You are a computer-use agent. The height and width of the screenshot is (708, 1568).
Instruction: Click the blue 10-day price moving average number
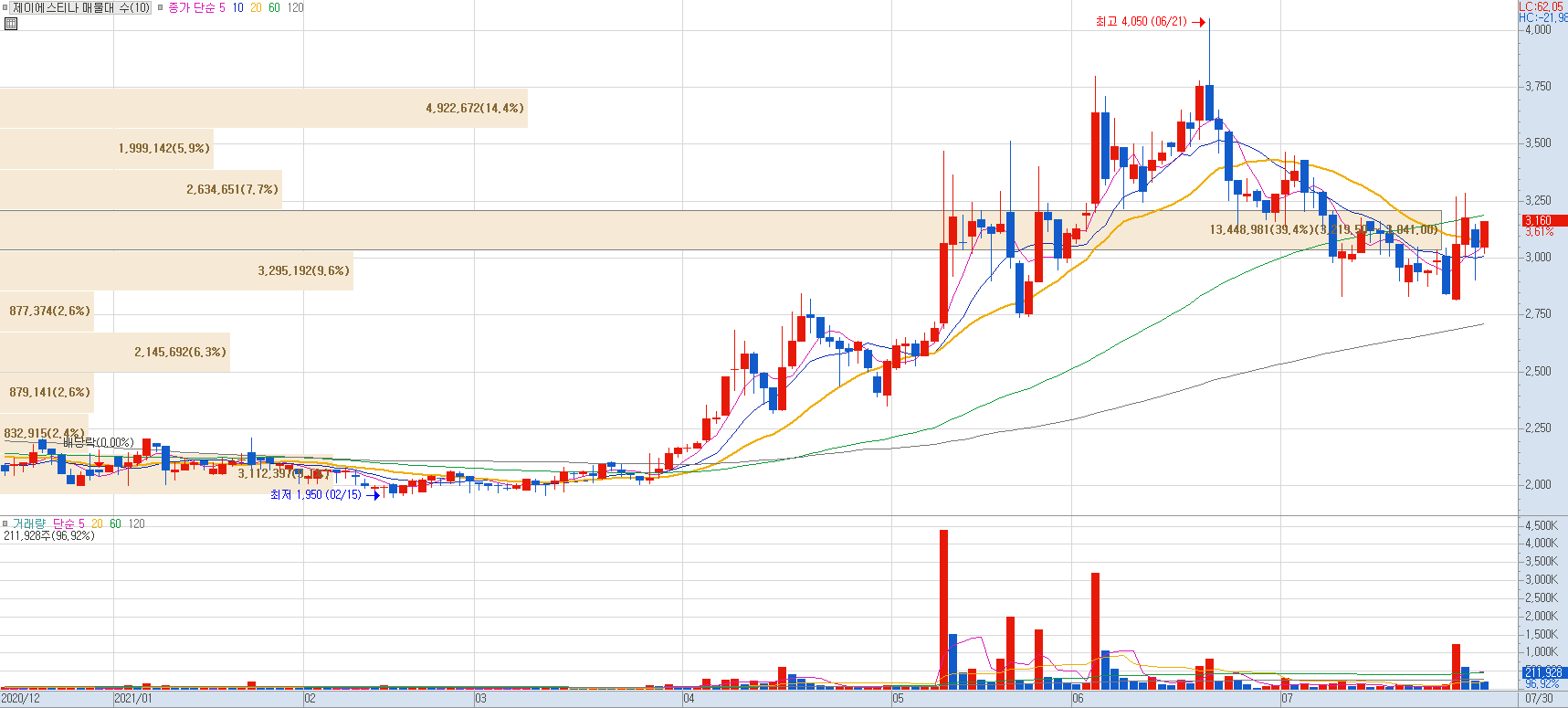click(237, 7)
